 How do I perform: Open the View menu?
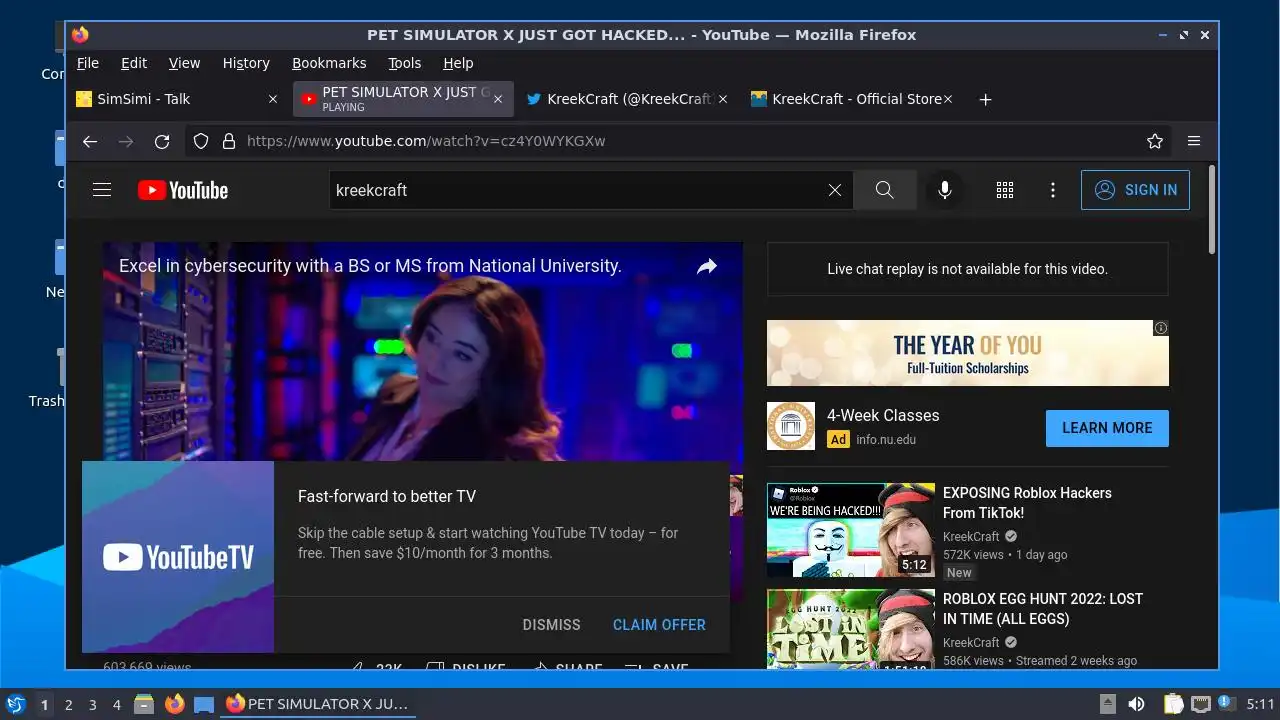(x=184, y=63)
